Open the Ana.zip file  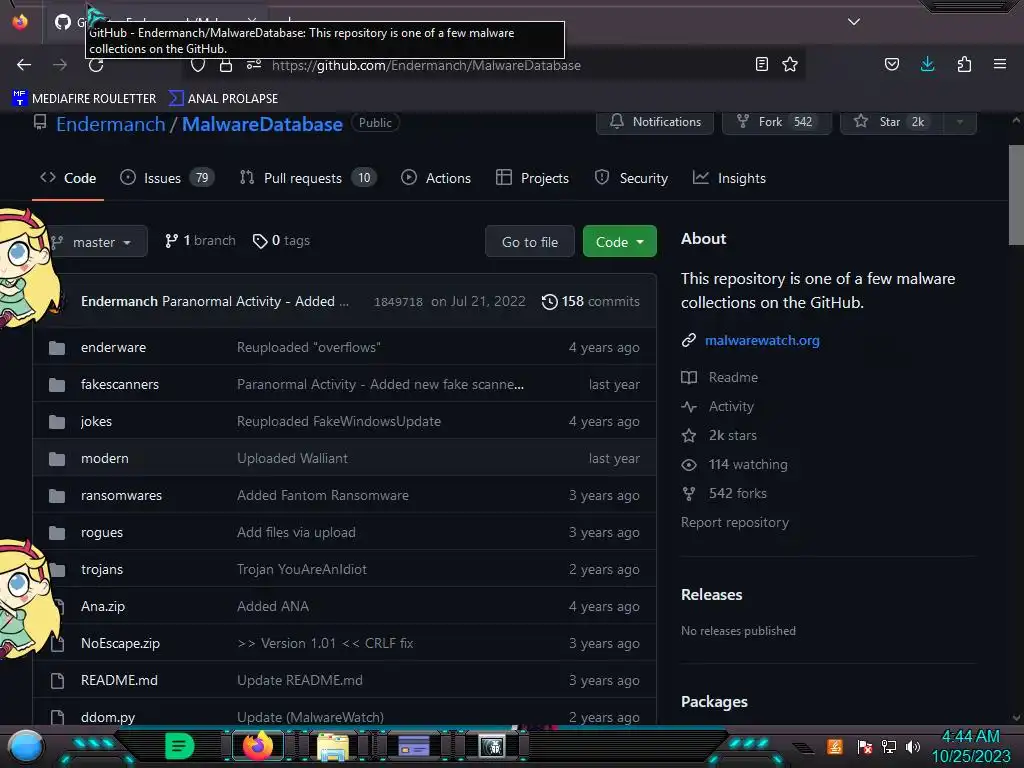click(103, 607)
